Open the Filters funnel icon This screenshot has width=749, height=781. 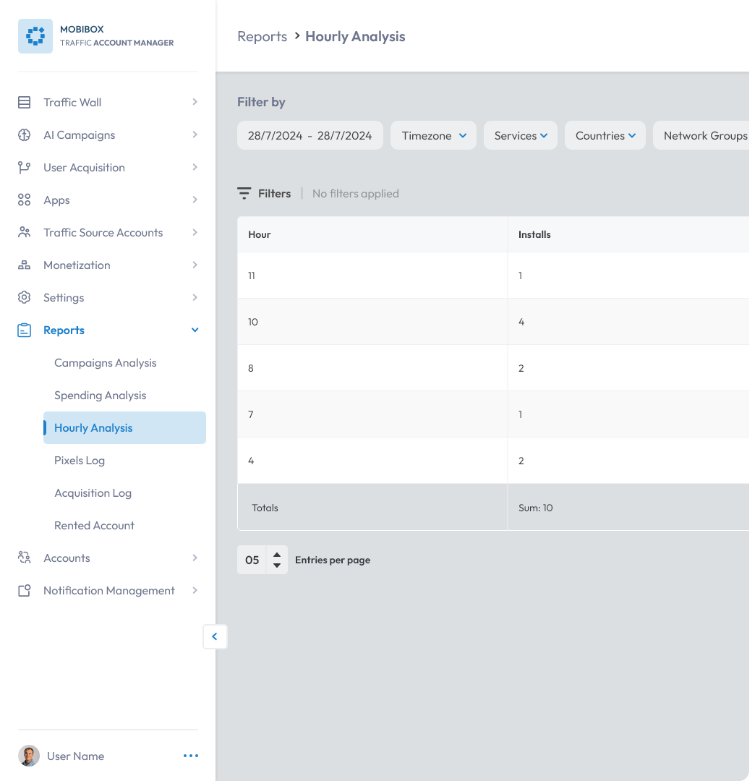coord(244,193)
